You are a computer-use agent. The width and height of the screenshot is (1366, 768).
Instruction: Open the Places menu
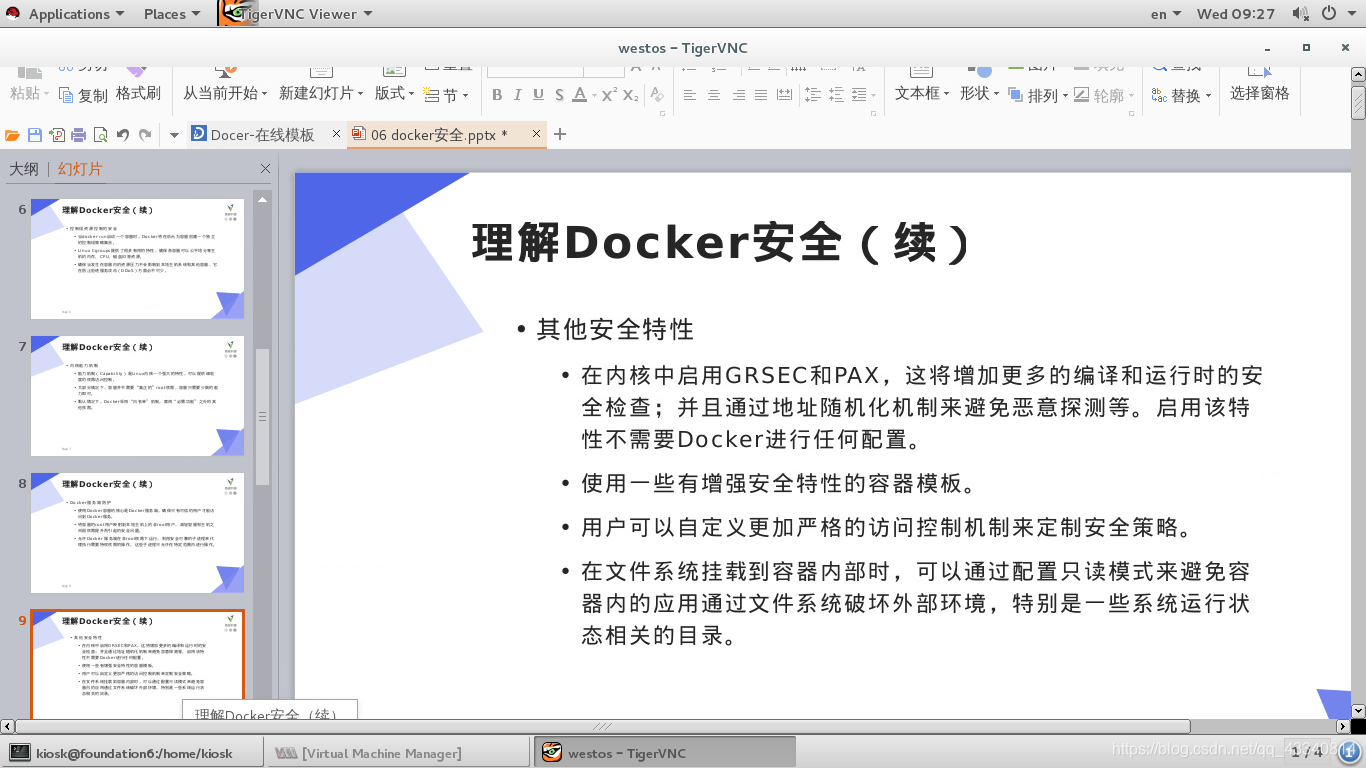172,14
